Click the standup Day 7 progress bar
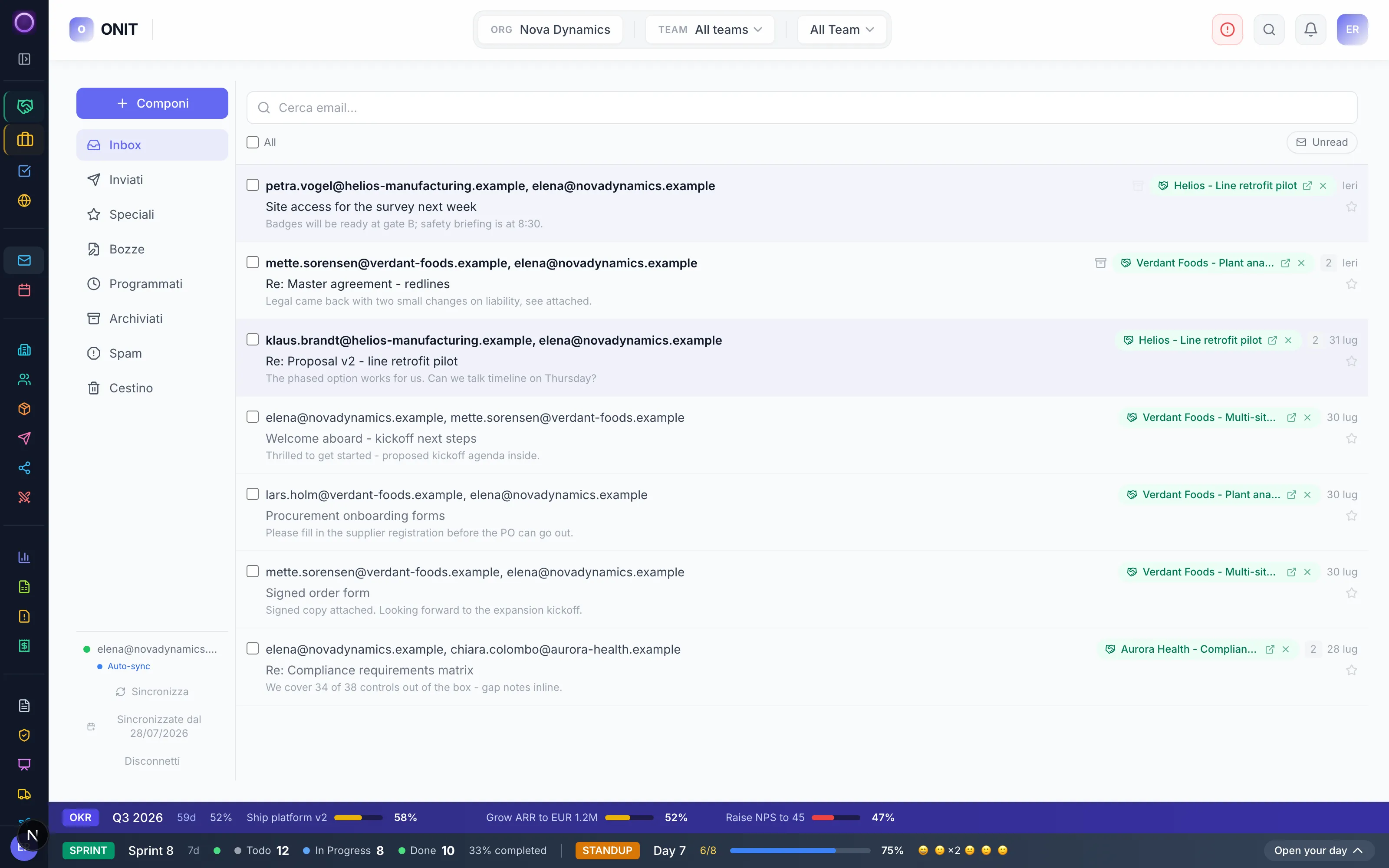Screen dimensions: 1389x868 pyautogui.click(x=800, y=850)
